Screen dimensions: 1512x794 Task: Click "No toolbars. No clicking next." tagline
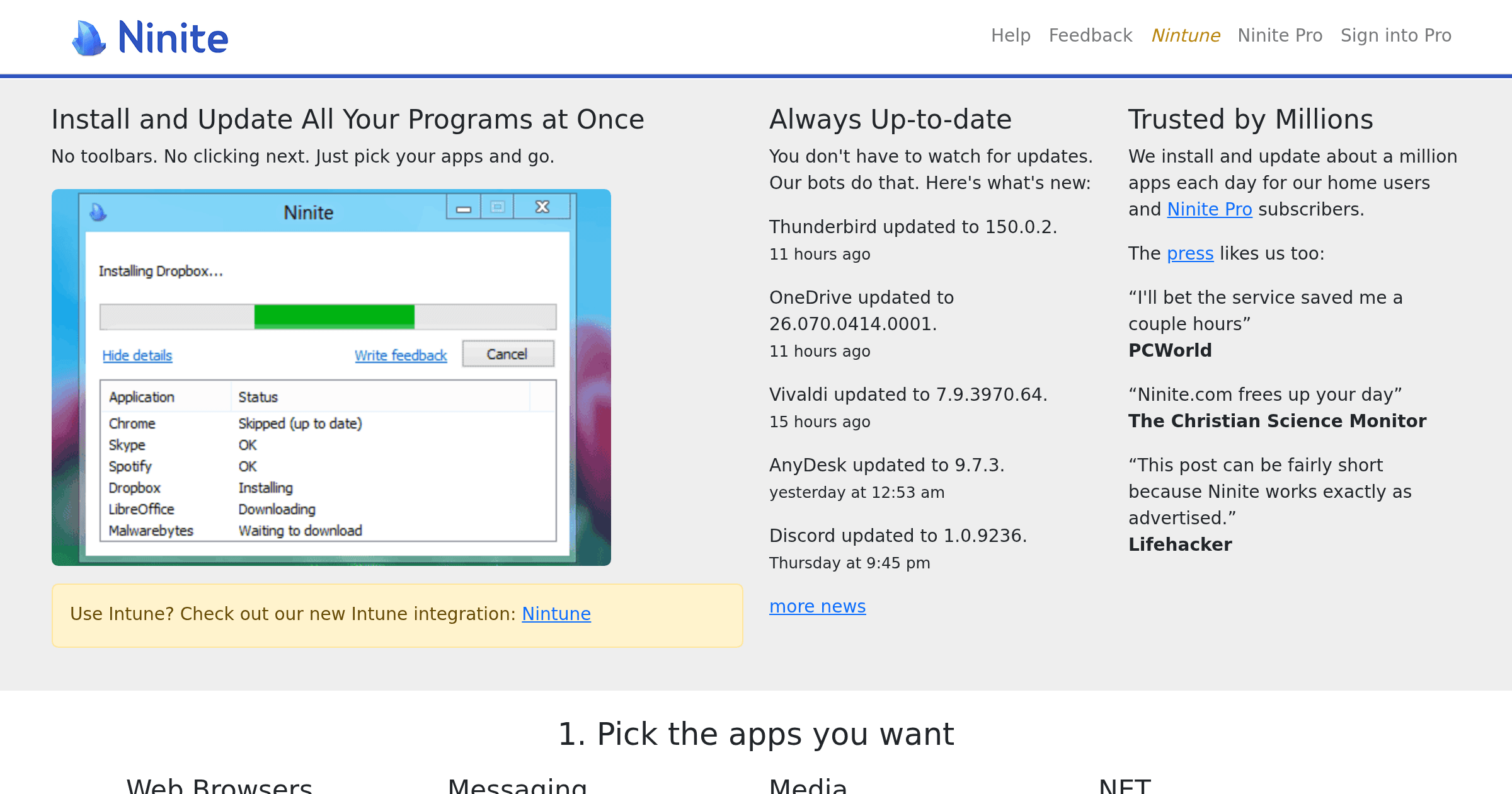(180, 156)
